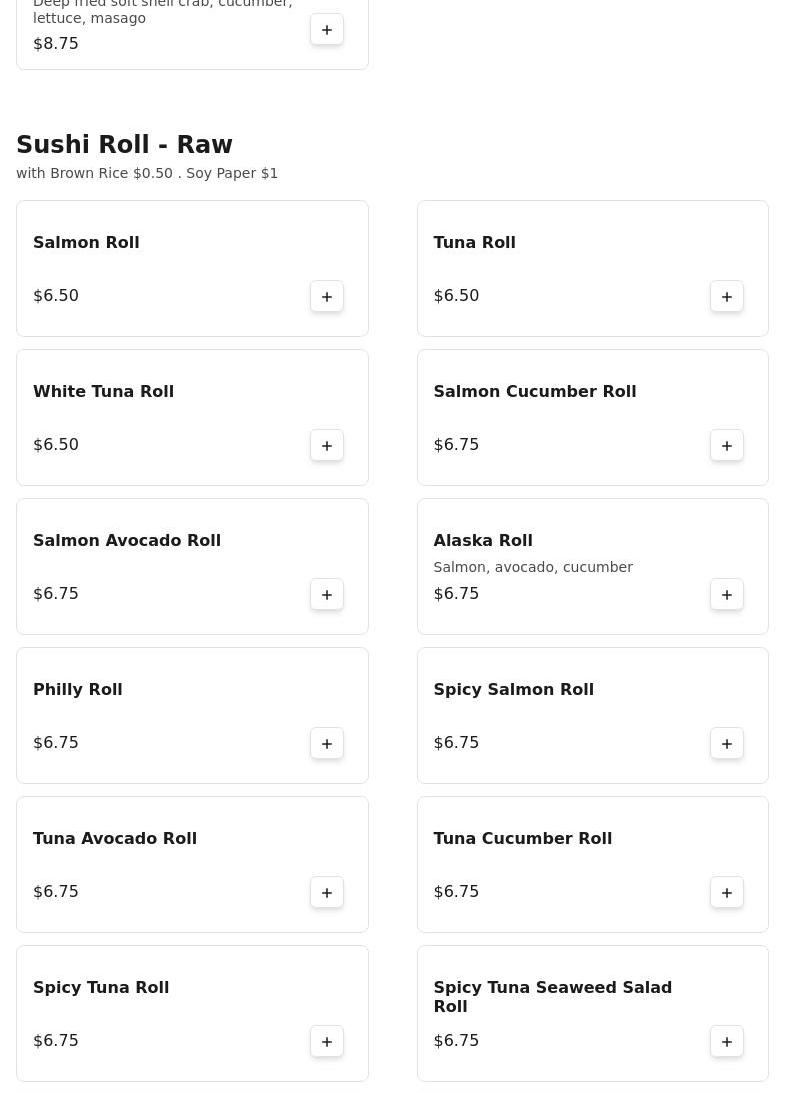The width and height of the screenshot is (785, 1093).
Task: Add Salmon Roll to the order
Action: [x=327, y=296]
